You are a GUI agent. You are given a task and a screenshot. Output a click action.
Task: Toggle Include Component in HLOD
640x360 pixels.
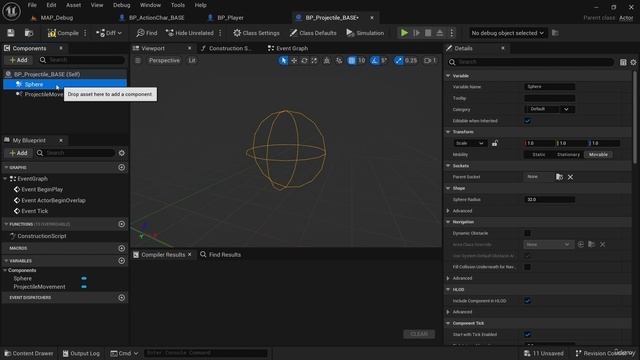coord(527,301)
